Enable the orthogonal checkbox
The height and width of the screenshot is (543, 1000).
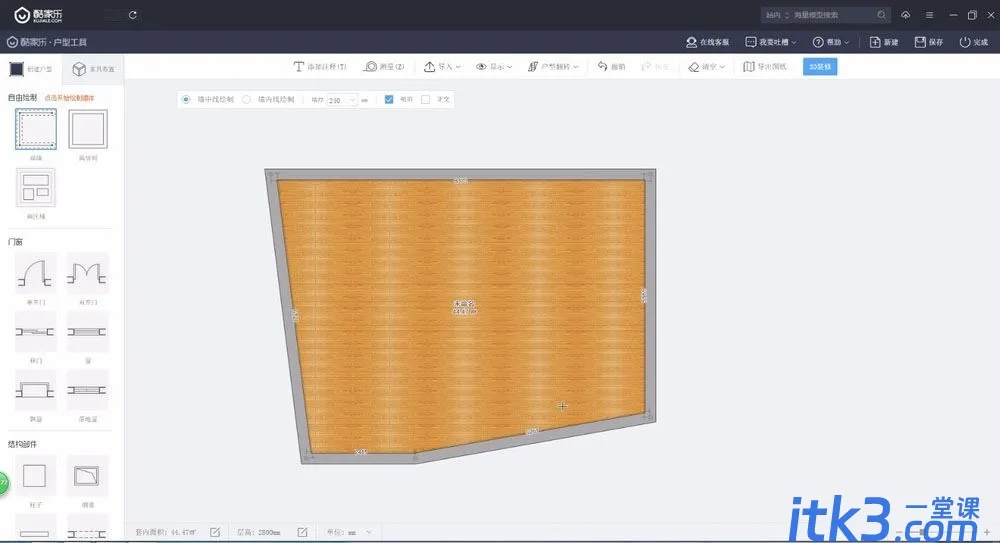coord(425,100)
